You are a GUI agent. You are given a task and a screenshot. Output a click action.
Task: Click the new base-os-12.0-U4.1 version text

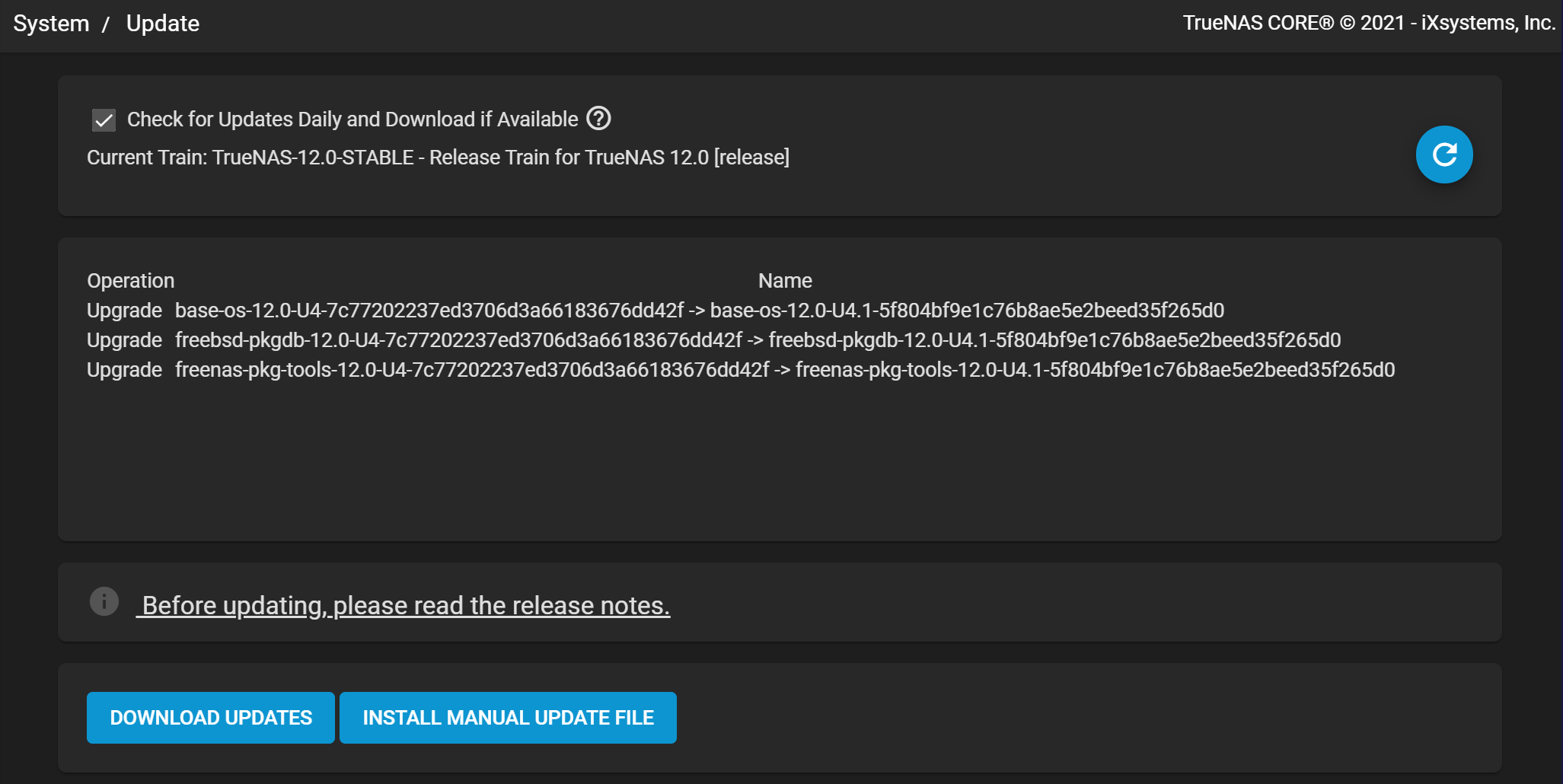coord(967,311)
